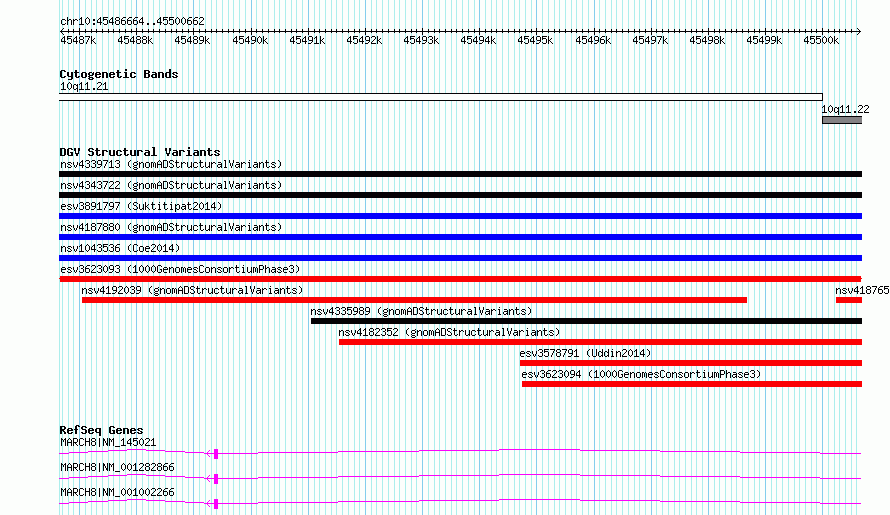
Task: Click the 45493k ruler tick label
Action: click(x=421, y=40)
